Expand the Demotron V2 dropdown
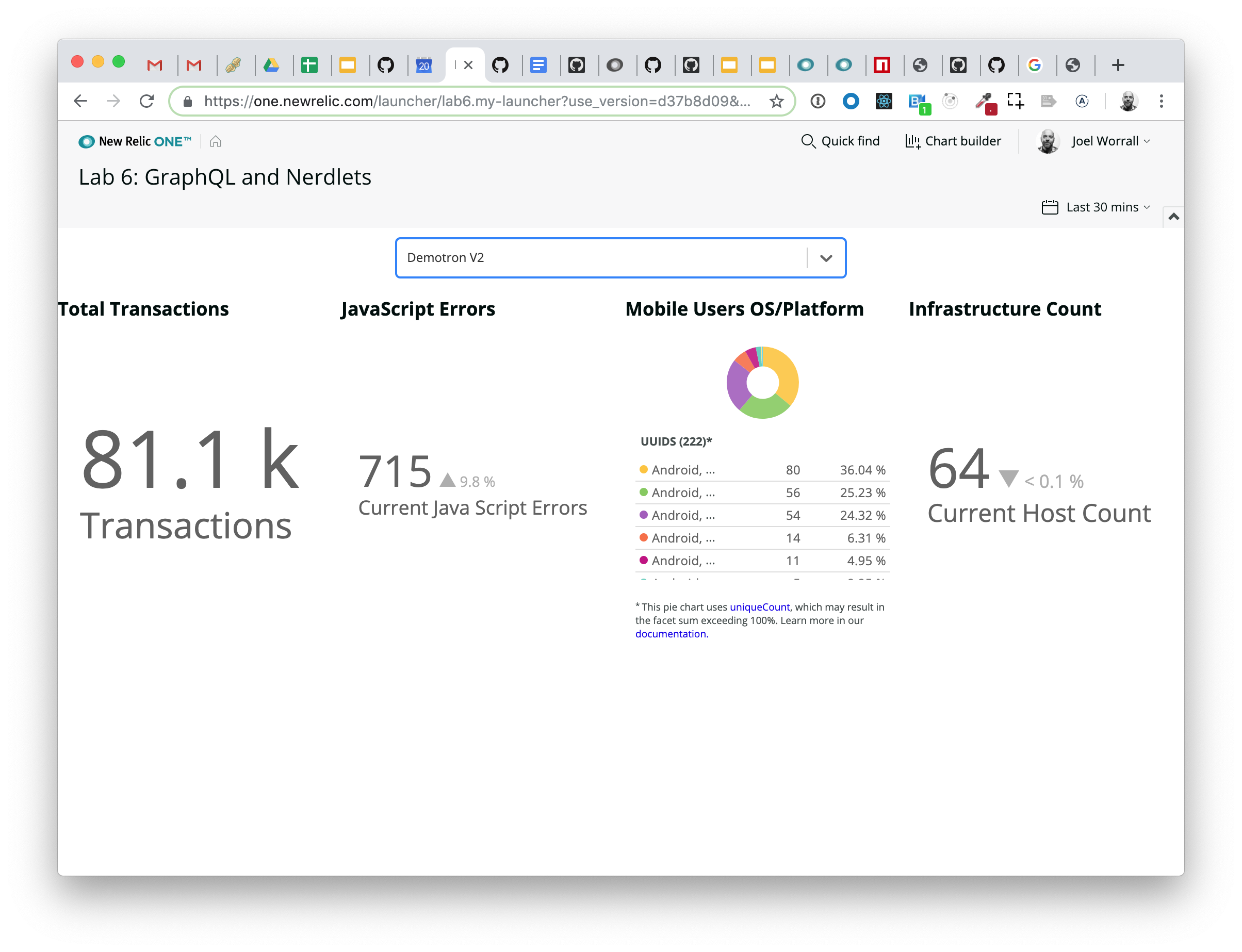Image resolution: width=1242 pixels, height=952 pixels. [826, 258]
